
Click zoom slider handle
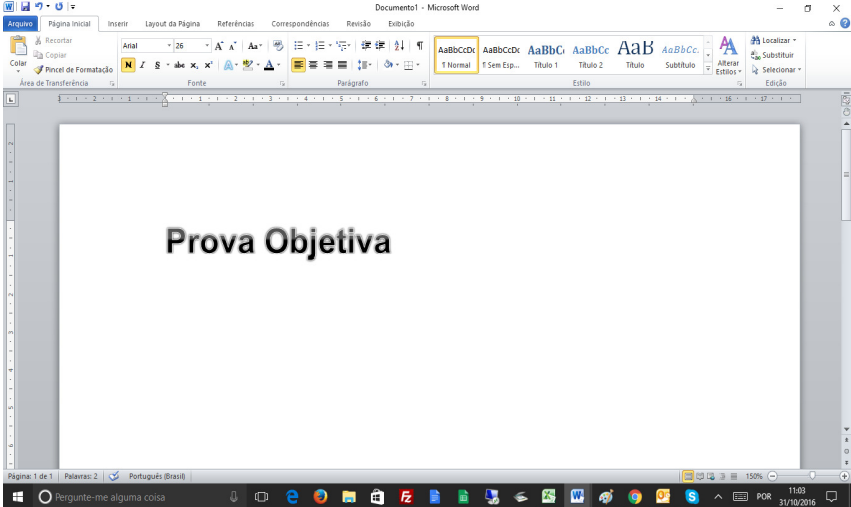812,476
